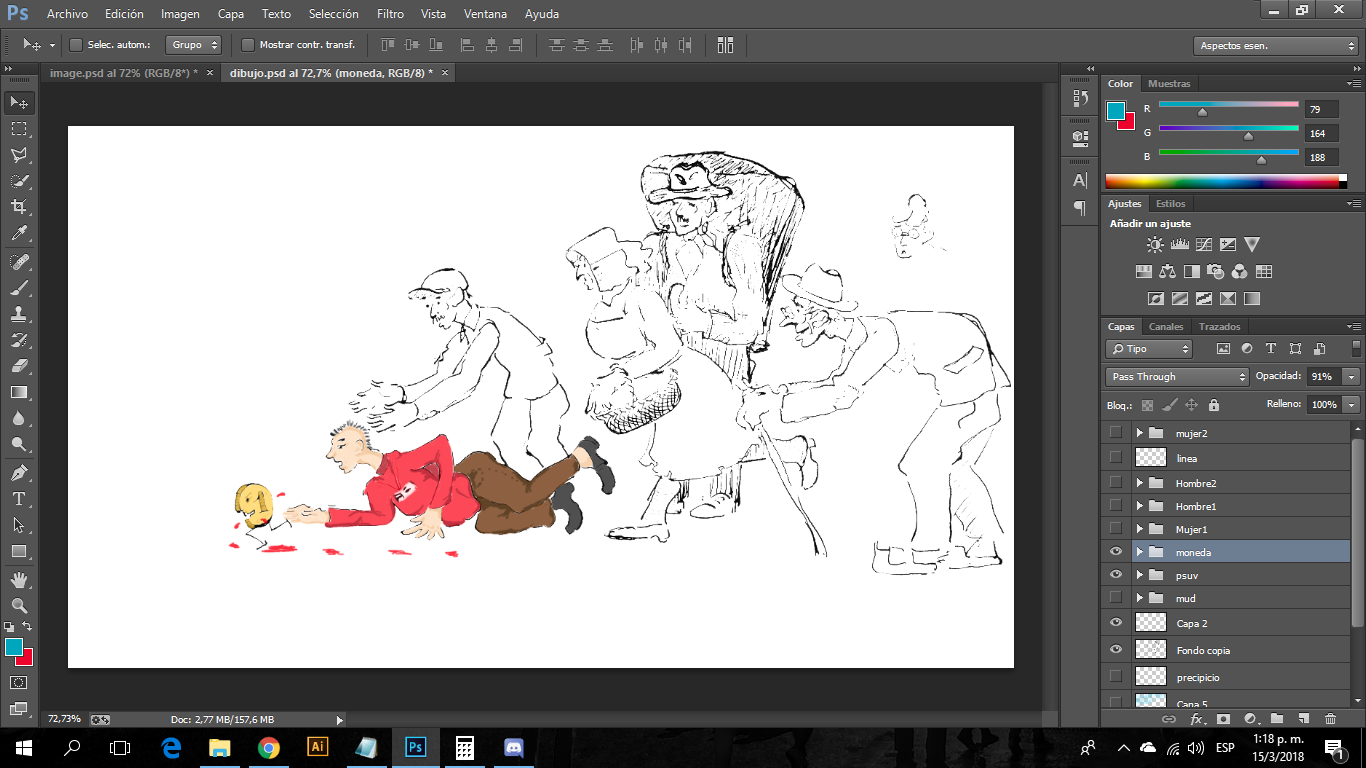Select the Eraser tool
1366x768 pixels.
(19, 366)
